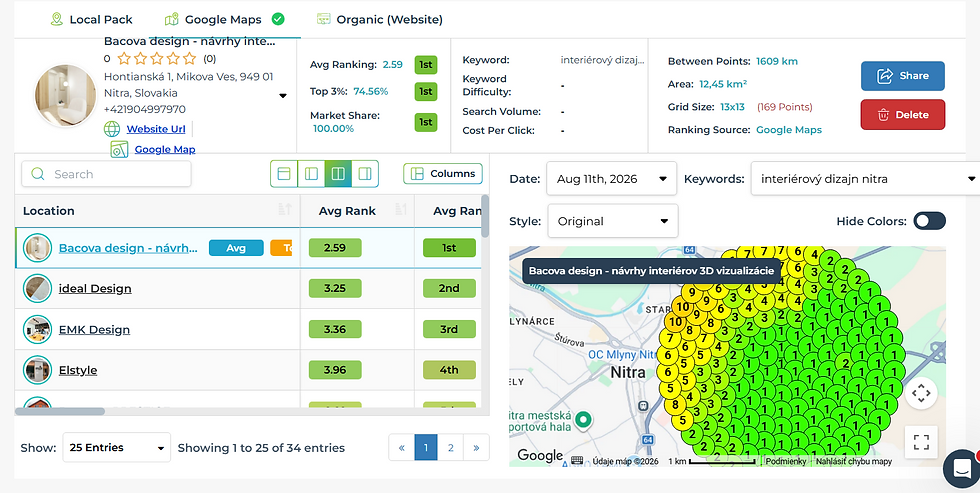The width and height of the screenshot is (980, 493).
Task: Click the 1st badge next to Avg Ranking
Action: 426,65
